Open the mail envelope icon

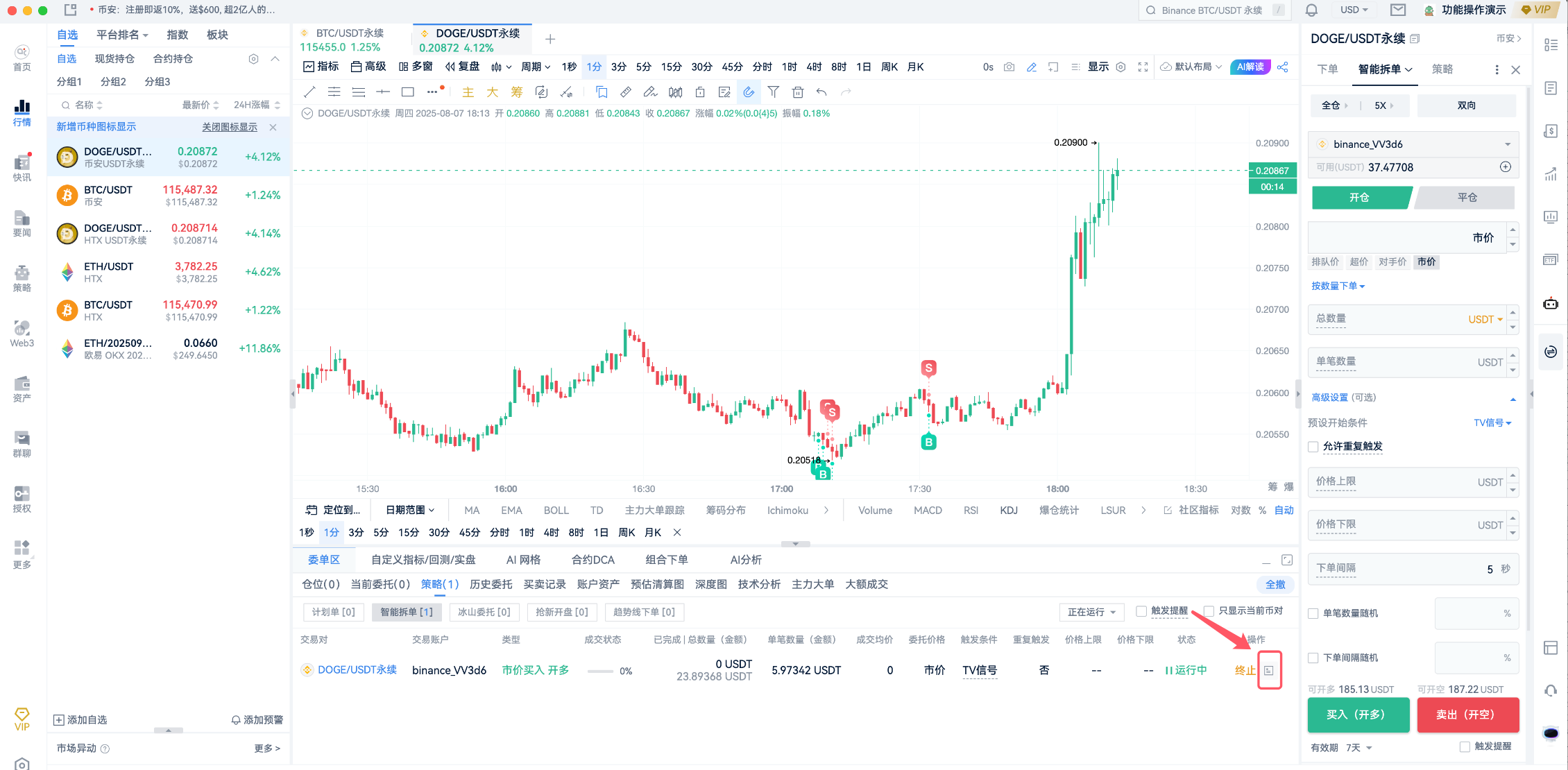(1398, 10)
